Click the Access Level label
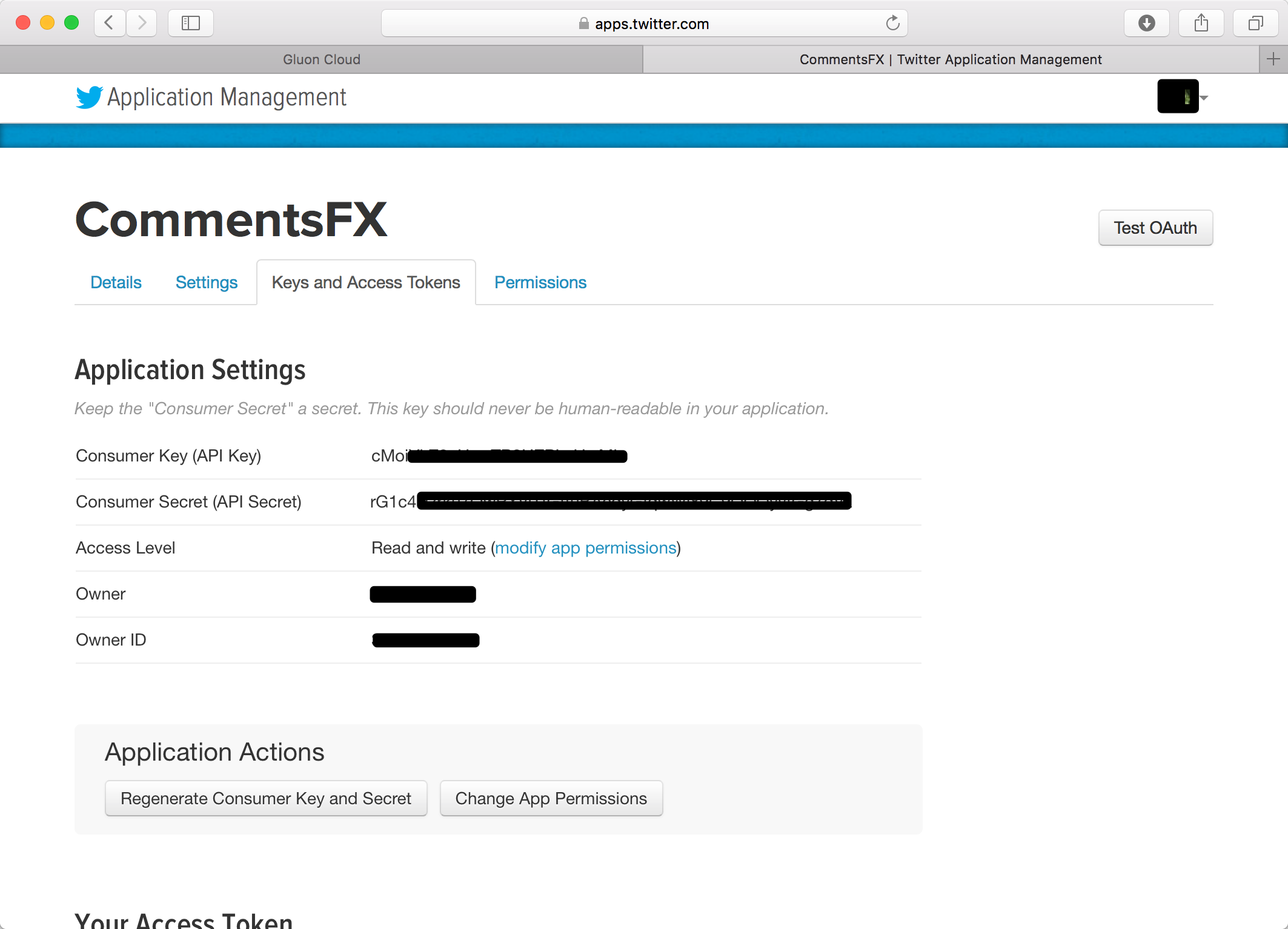The width and height of the screenshot is (1288, 929). click(x=125, y=547)
